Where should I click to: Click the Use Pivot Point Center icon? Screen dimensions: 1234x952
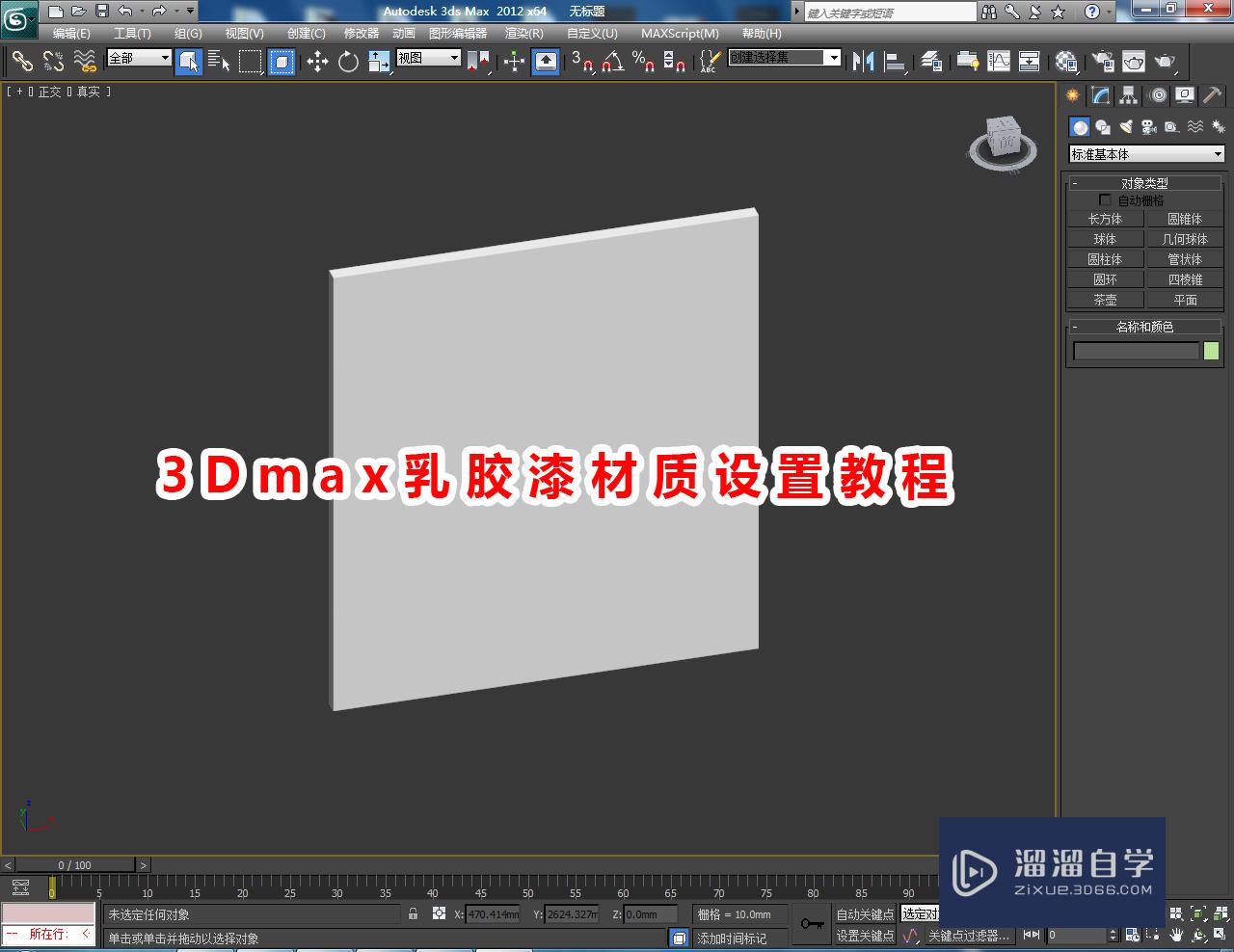click(478, 62)
